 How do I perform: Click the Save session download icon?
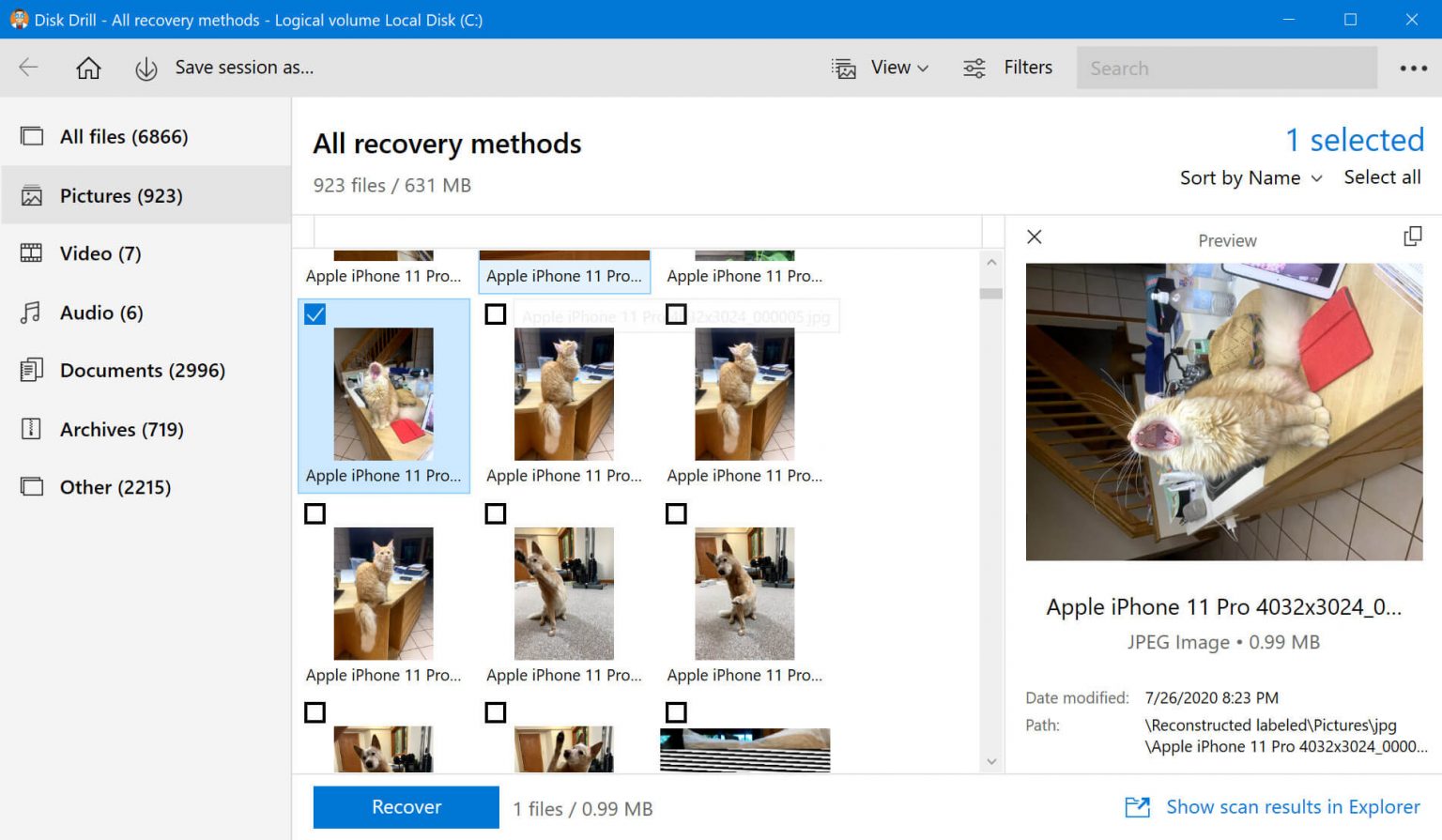(146, 69)
